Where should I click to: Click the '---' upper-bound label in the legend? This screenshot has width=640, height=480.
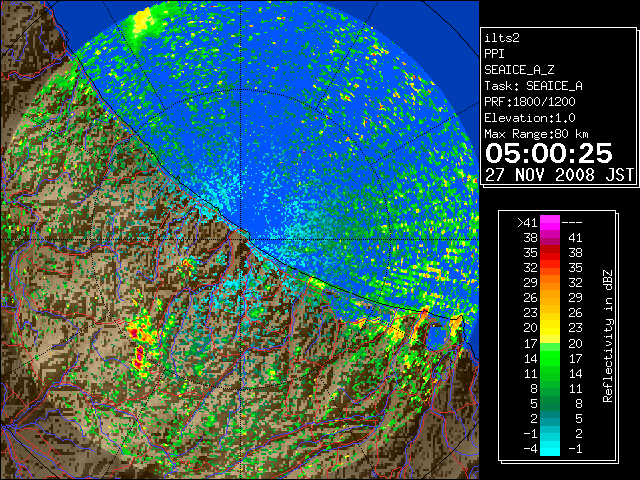click(572, 223)
